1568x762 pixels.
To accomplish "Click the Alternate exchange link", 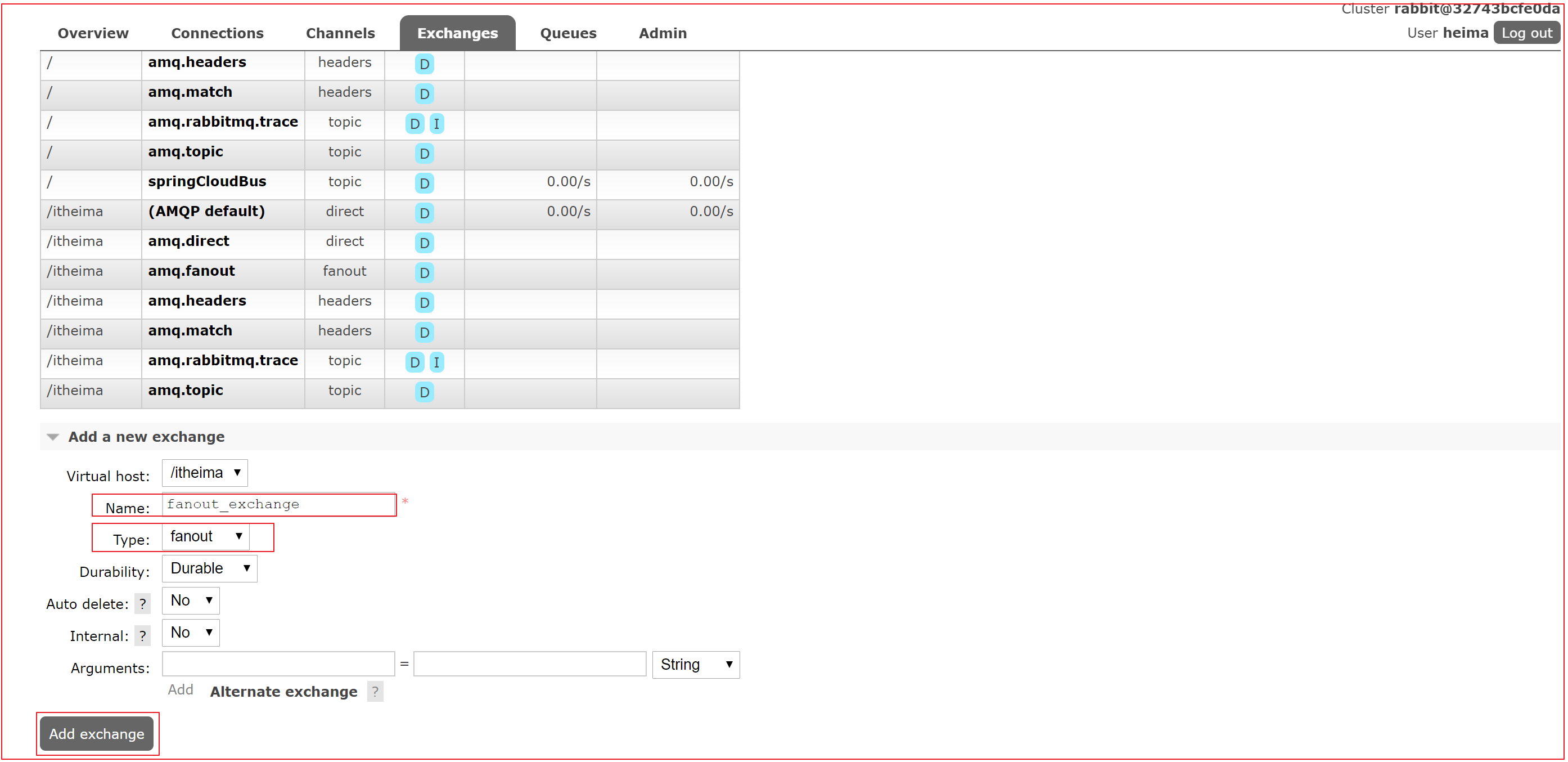I will (x=283, y=692).
